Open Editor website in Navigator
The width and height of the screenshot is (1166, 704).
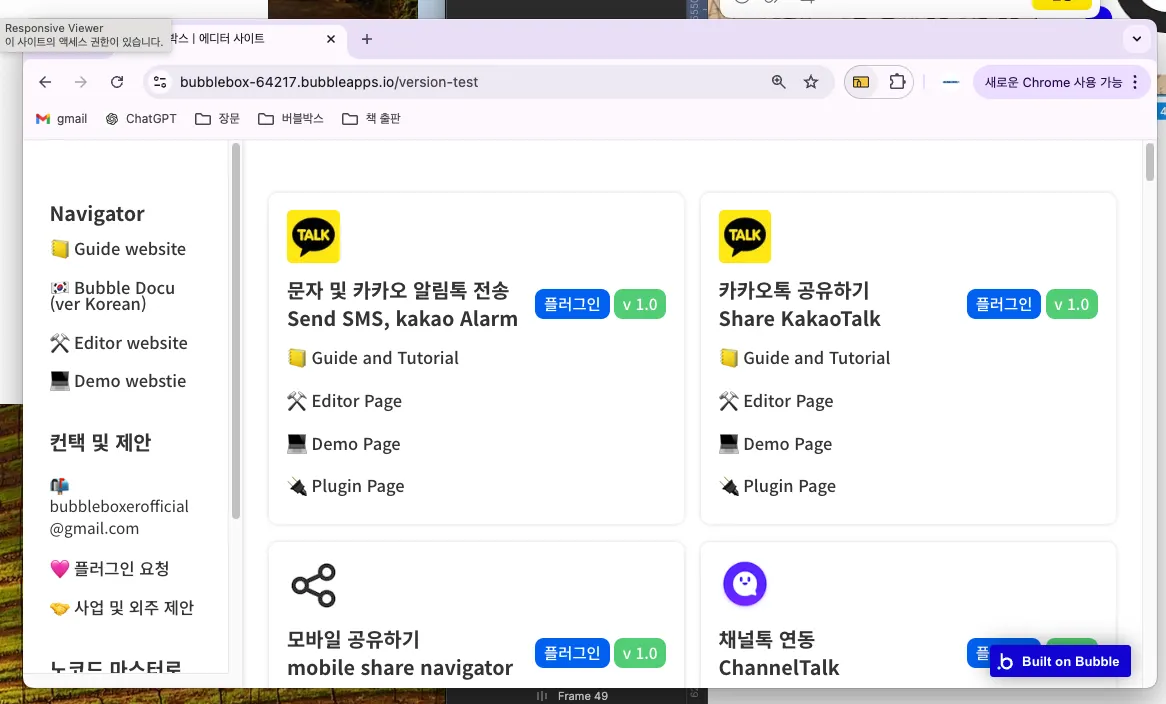coord(118,343)
